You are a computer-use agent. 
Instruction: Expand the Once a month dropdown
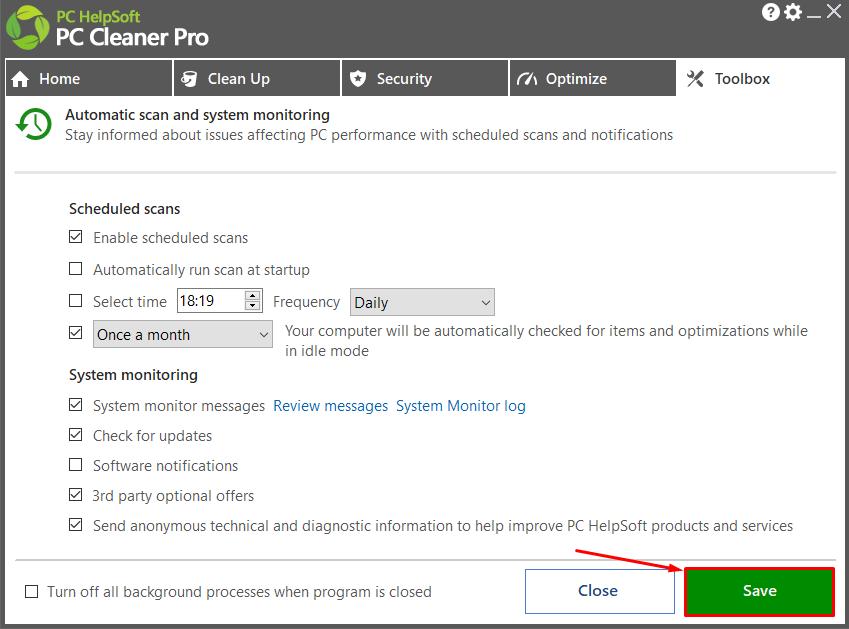coord(182,334)
